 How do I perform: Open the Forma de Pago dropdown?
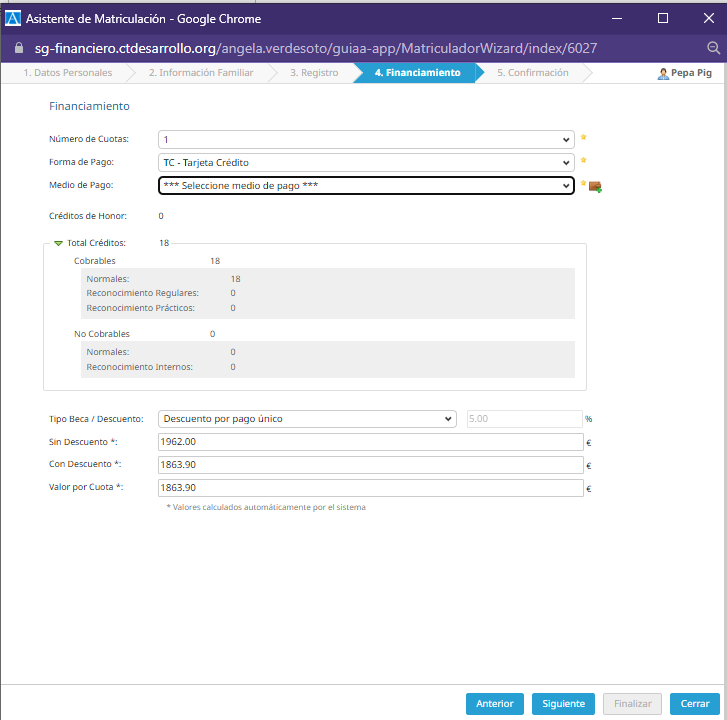pyautogui.click(x=366, y=162)
